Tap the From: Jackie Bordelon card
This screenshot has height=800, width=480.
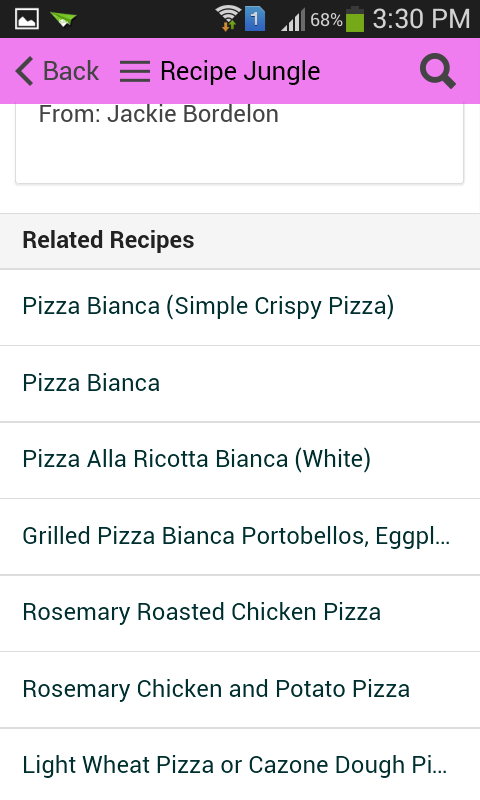pos(240,143)
